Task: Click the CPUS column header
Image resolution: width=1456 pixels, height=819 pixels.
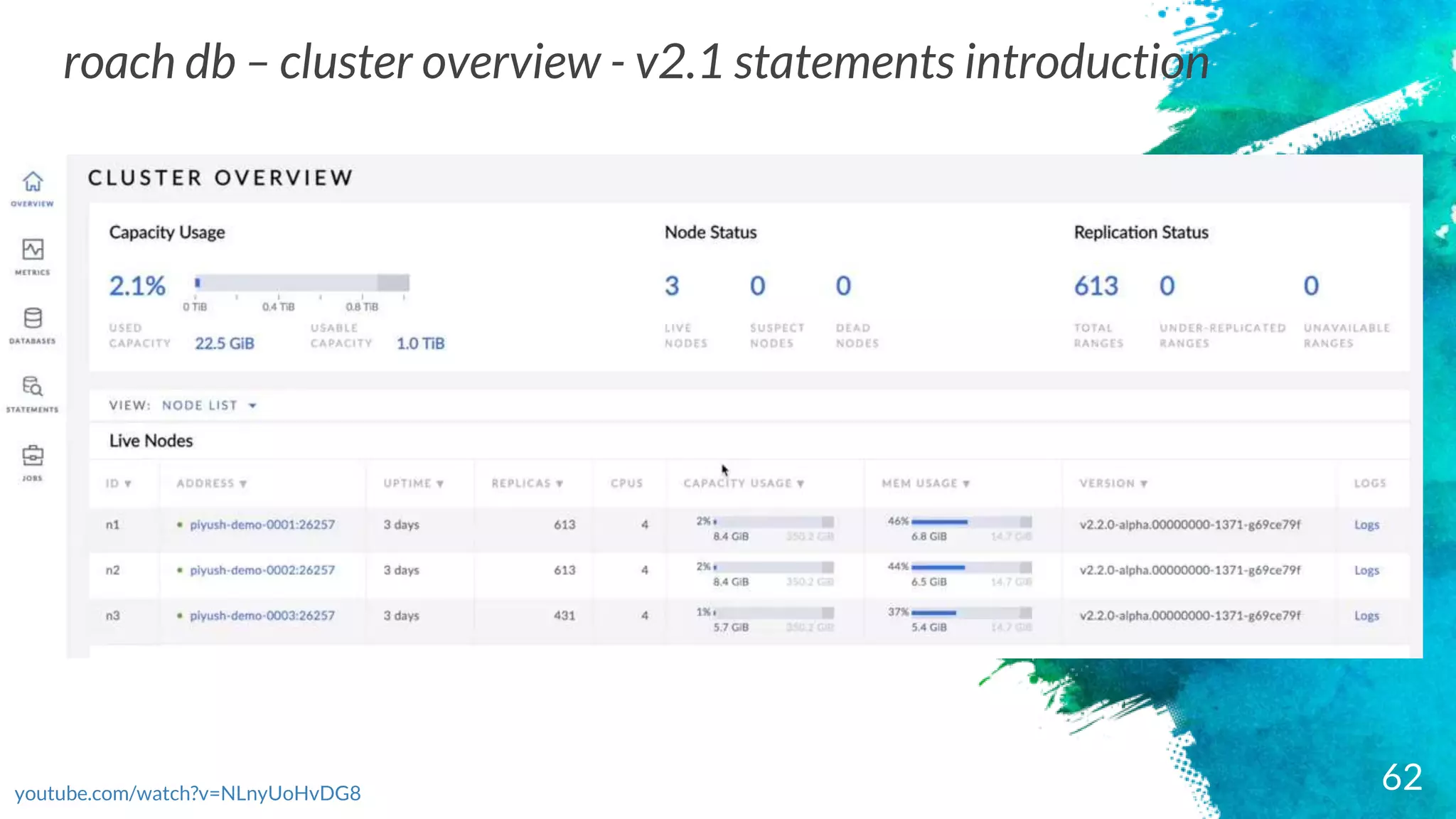Action: 626,483
